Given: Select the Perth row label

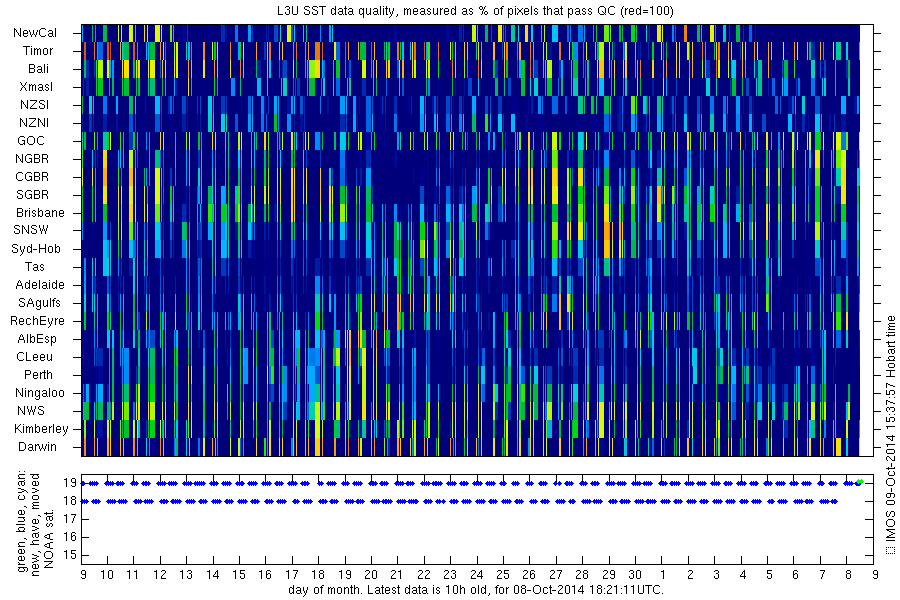Looking at the screenshot, I should pos(38,375).
